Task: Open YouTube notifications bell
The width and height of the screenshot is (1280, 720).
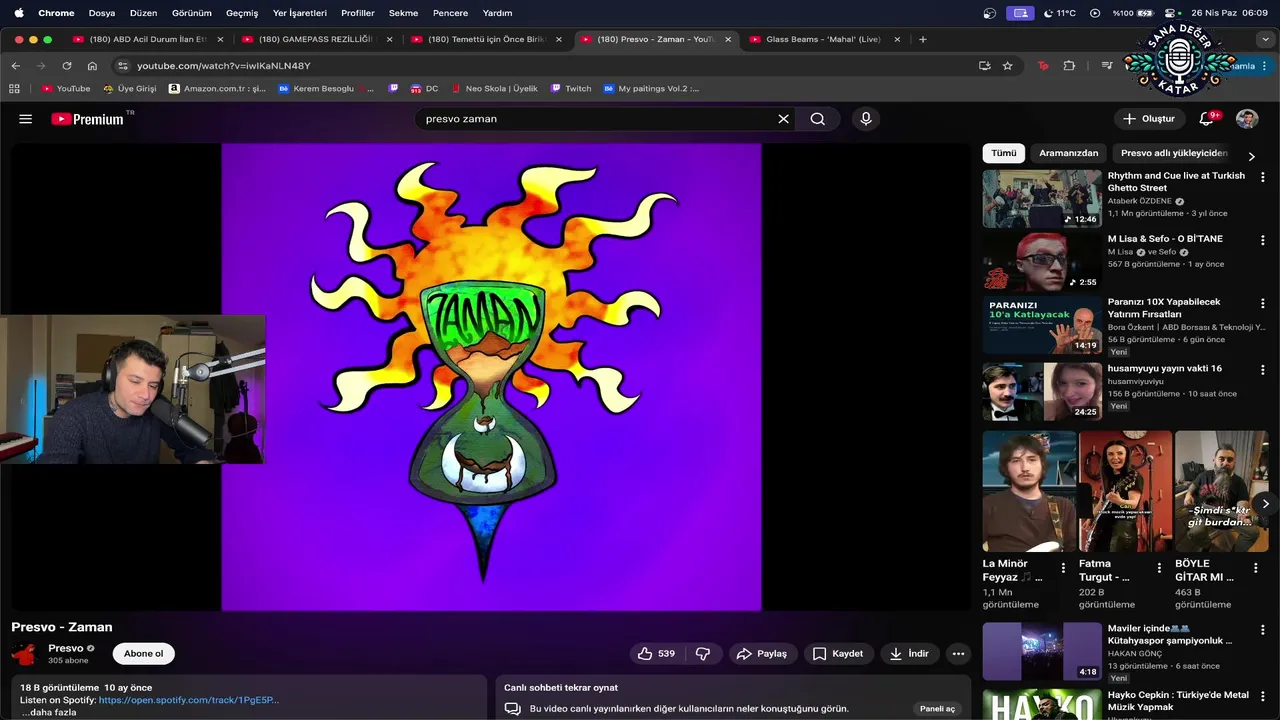Action: (1207, 119)
